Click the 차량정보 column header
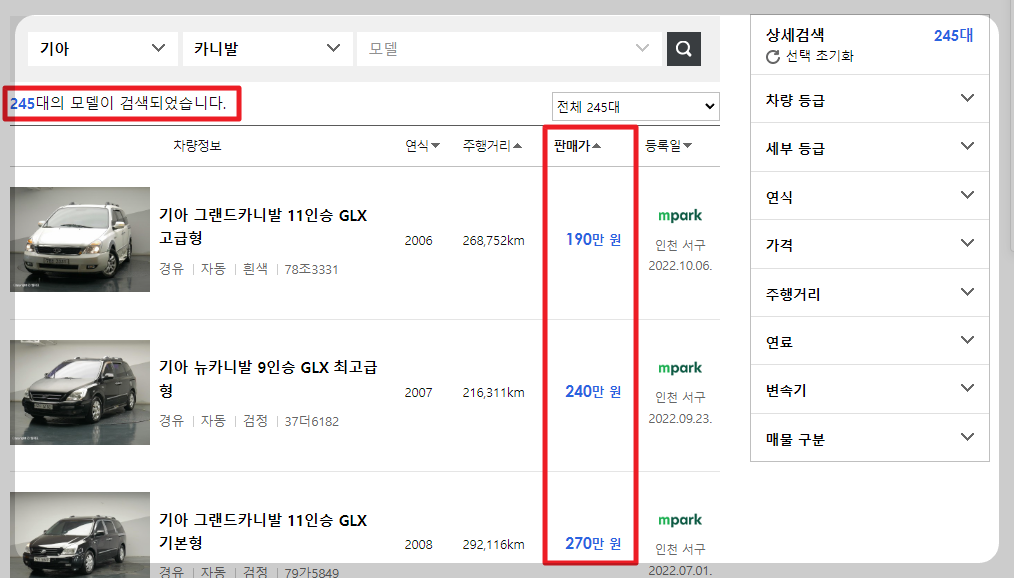 coord(197,145)
